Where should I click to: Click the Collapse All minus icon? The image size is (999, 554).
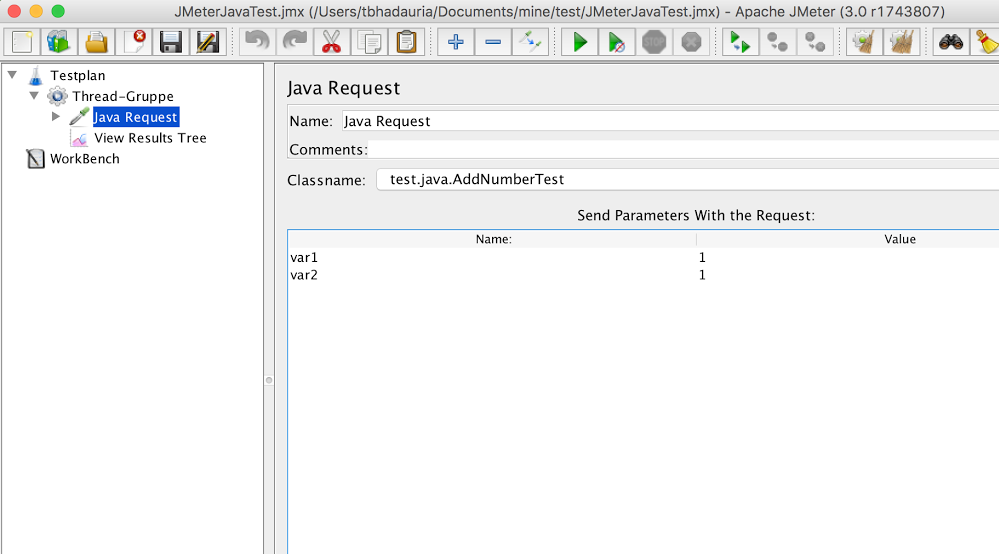tap(492, 43)
